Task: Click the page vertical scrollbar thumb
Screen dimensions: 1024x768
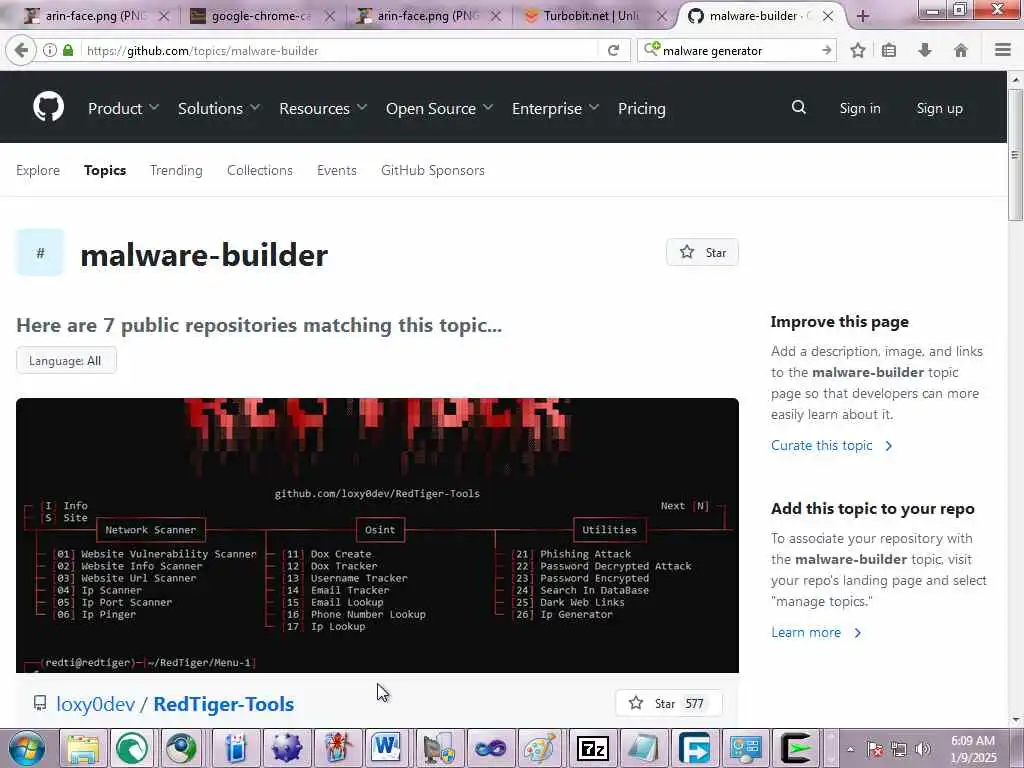Action: pyautogui.click(x=1015, y=155)
